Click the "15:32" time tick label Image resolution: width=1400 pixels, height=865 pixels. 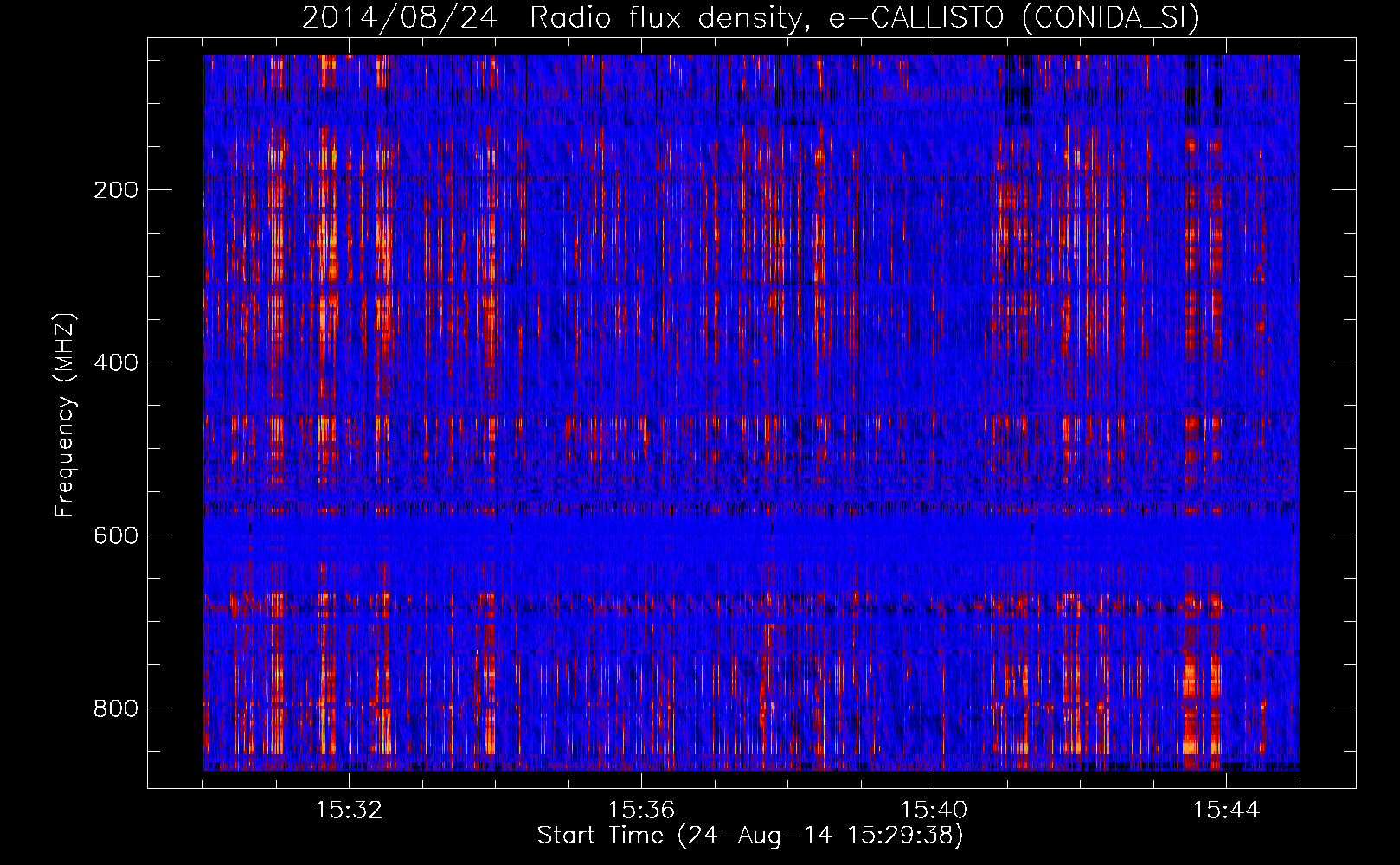click(349, 811)
